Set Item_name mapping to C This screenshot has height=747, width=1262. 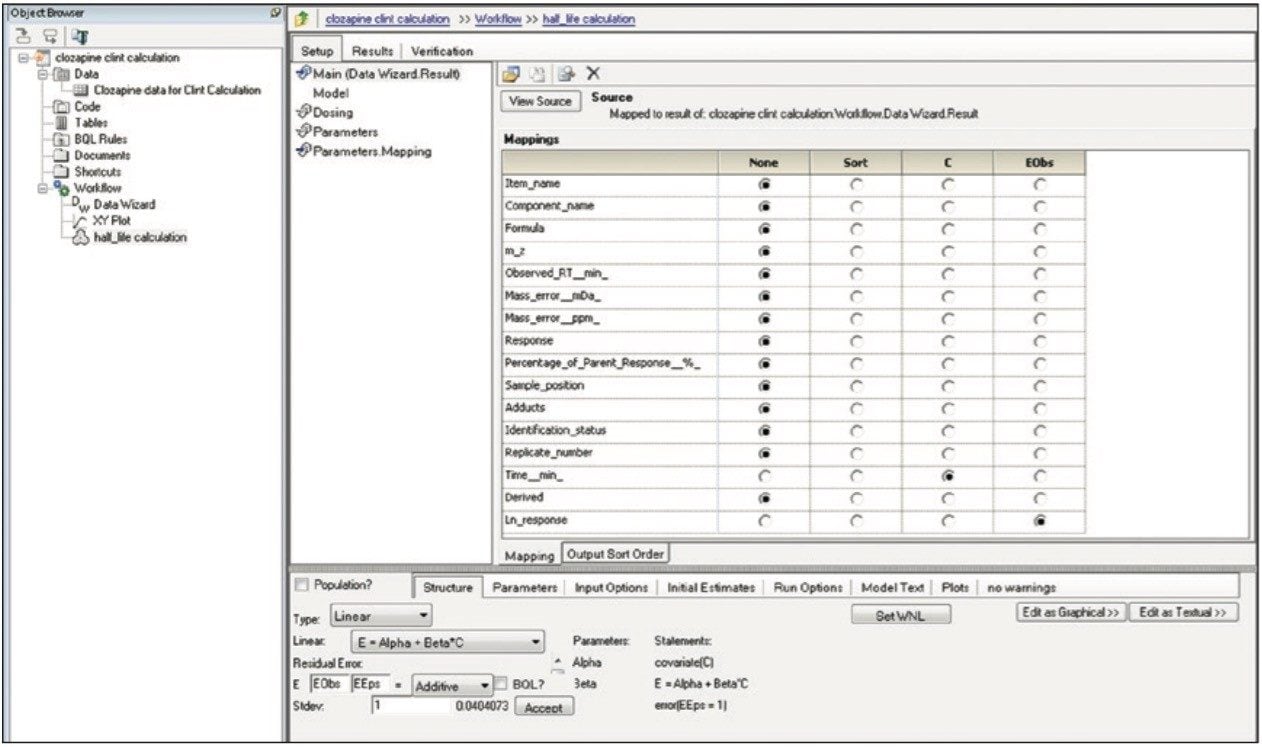[x=947, y=184]
